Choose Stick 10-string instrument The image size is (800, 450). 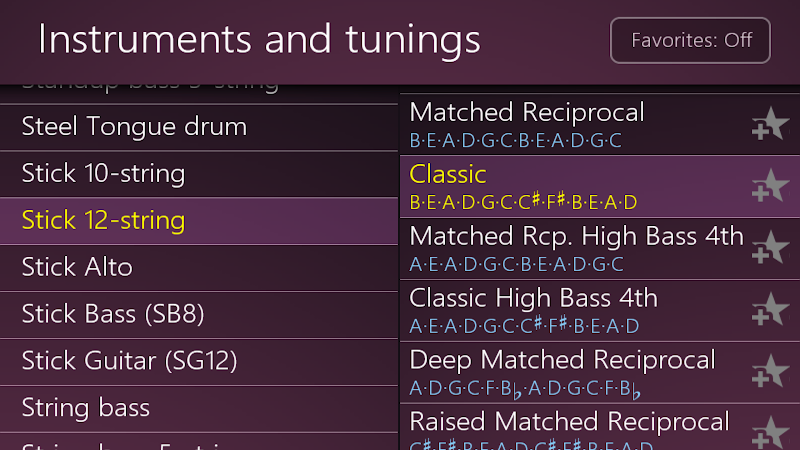point(199,174)
